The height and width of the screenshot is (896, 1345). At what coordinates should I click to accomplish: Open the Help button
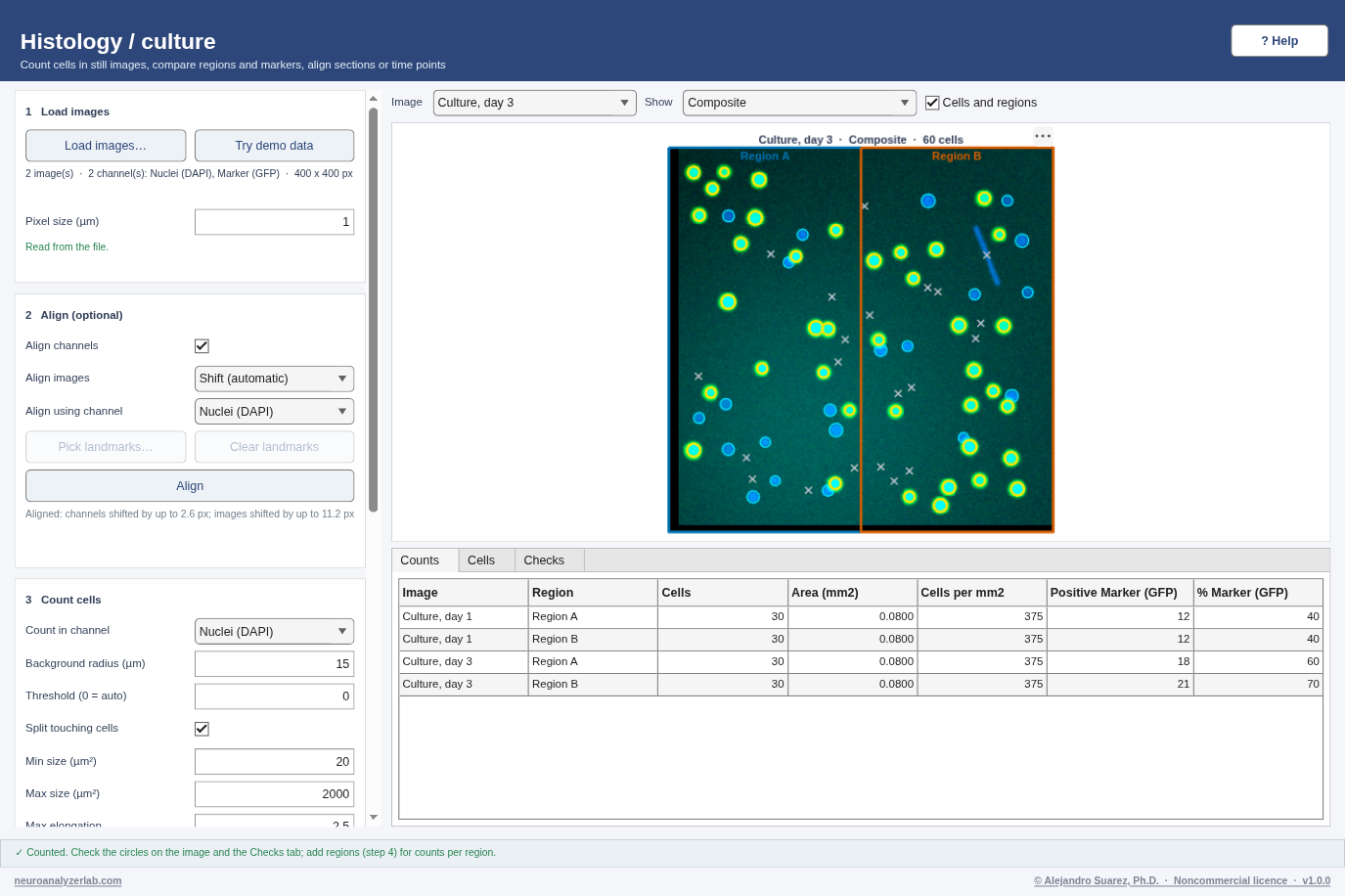coord(1279,41)
